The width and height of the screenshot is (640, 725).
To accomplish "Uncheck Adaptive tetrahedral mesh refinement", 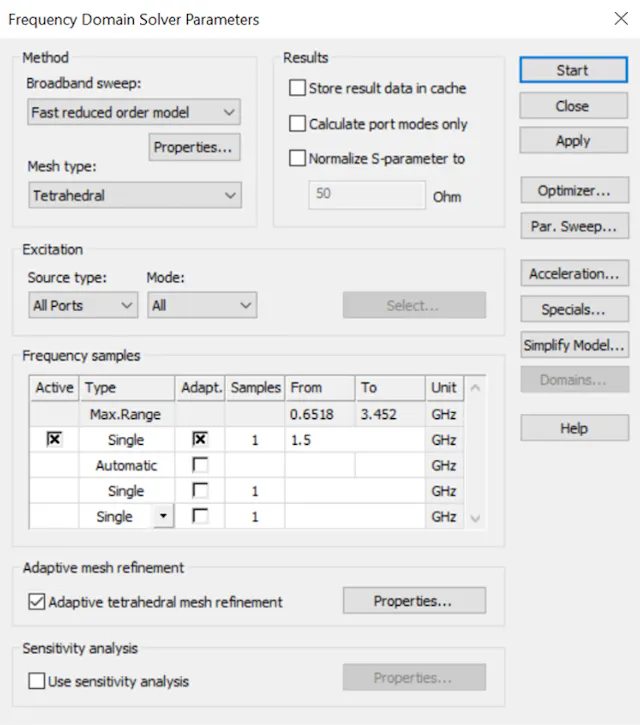I will tap(37, 602).
